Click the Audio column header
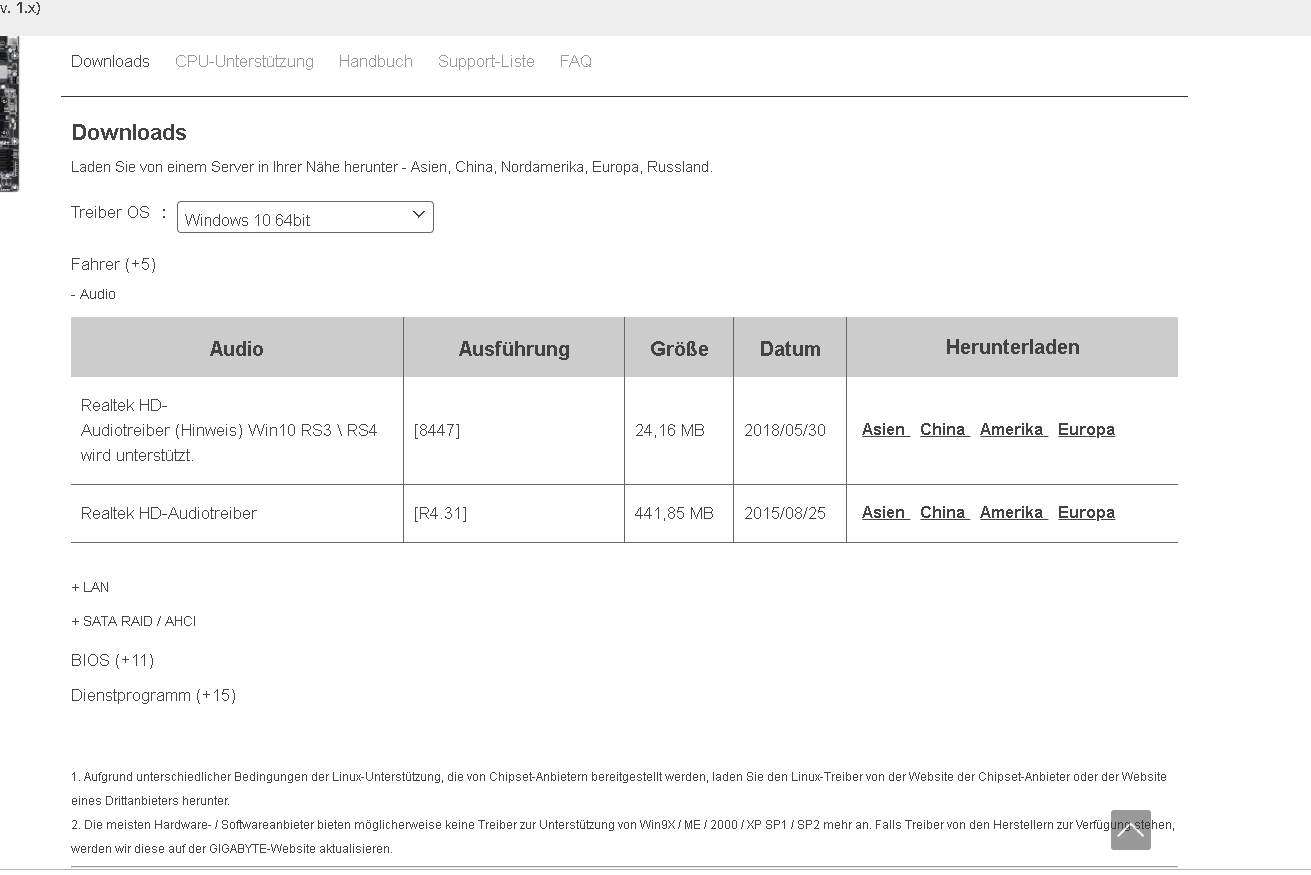Screen dimensions: 1311x875 point(237,348)
